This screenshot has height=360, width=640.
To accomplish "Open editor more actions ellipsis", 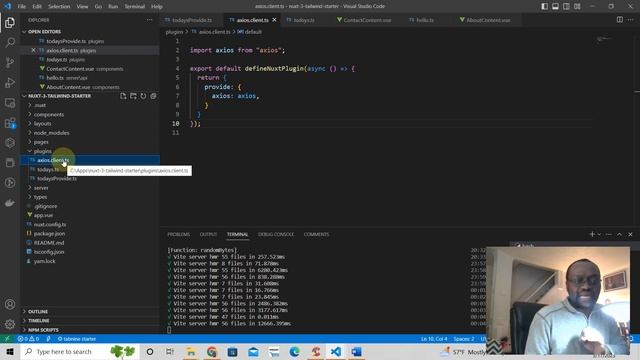I will tap(631, 20).
